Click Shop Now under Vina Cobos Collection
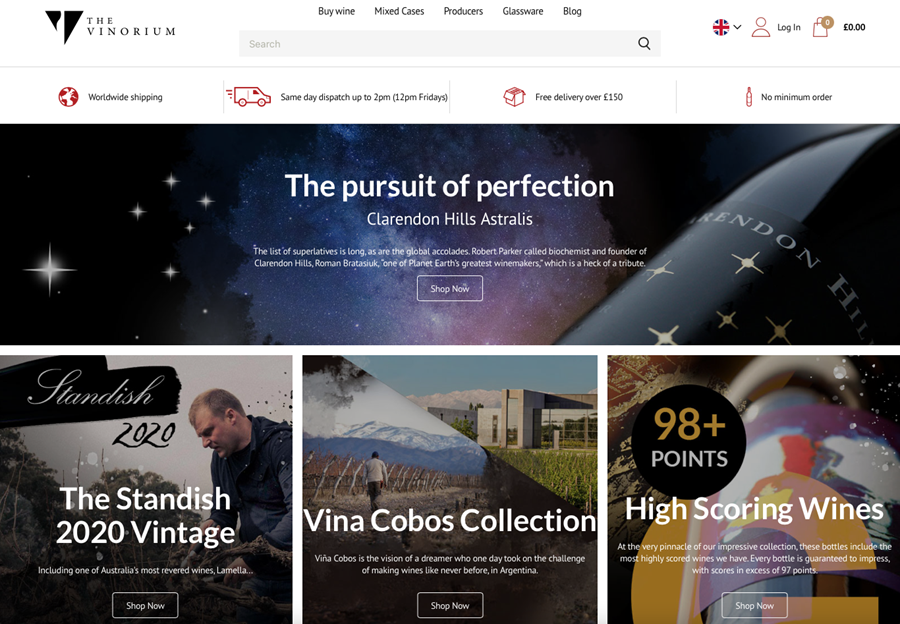Viewport: 900px width, 624px height. click(x=449, y=605)
